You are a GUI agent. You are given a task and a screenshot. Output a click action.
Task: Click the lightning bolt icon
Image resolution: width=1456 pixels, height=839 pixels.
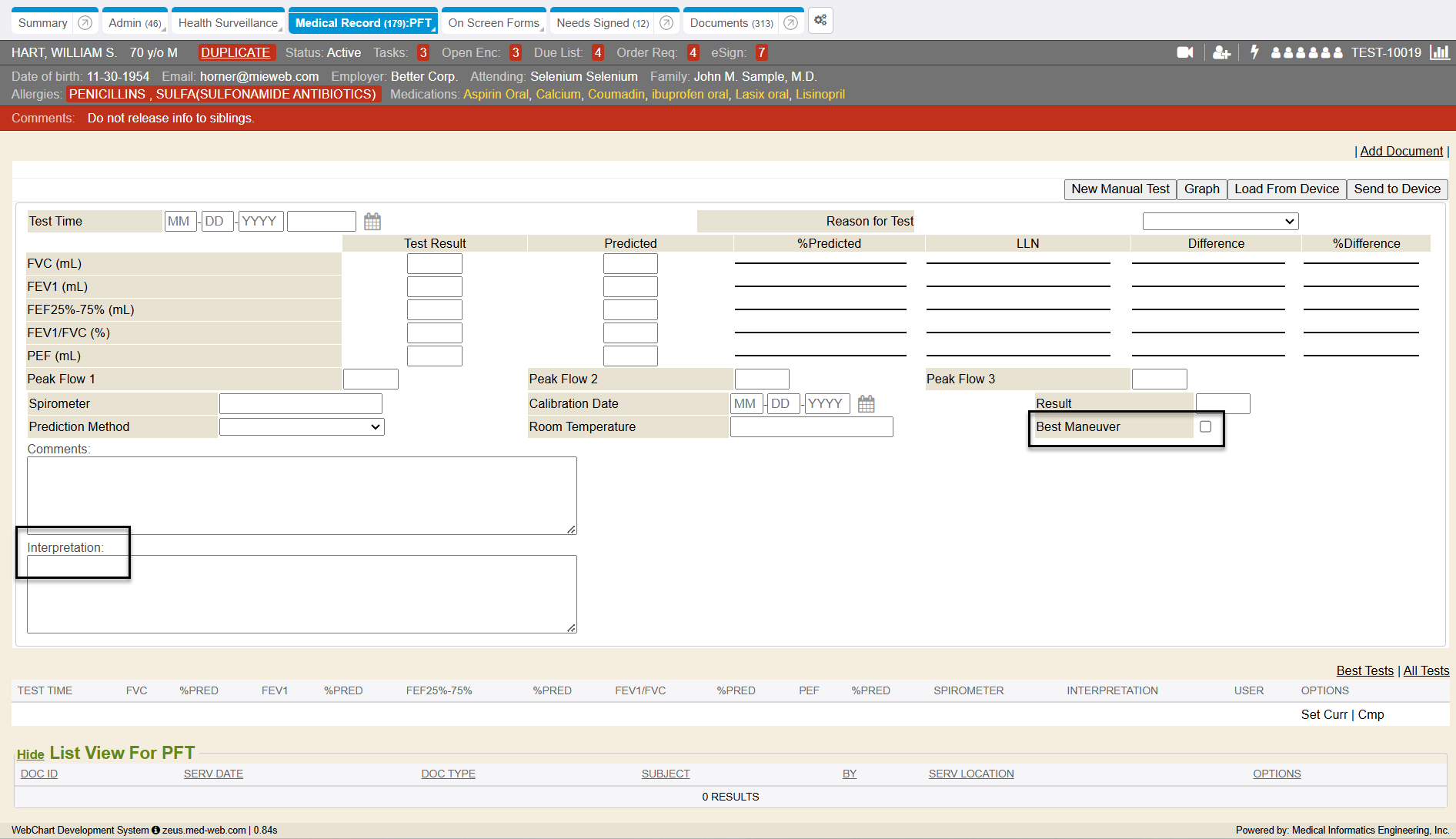click(x=1254, y=52)
